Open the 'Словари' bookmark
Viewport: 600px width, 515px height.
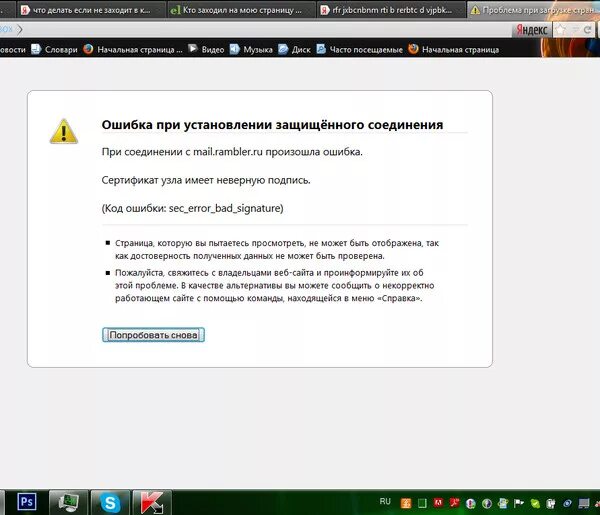54,49
